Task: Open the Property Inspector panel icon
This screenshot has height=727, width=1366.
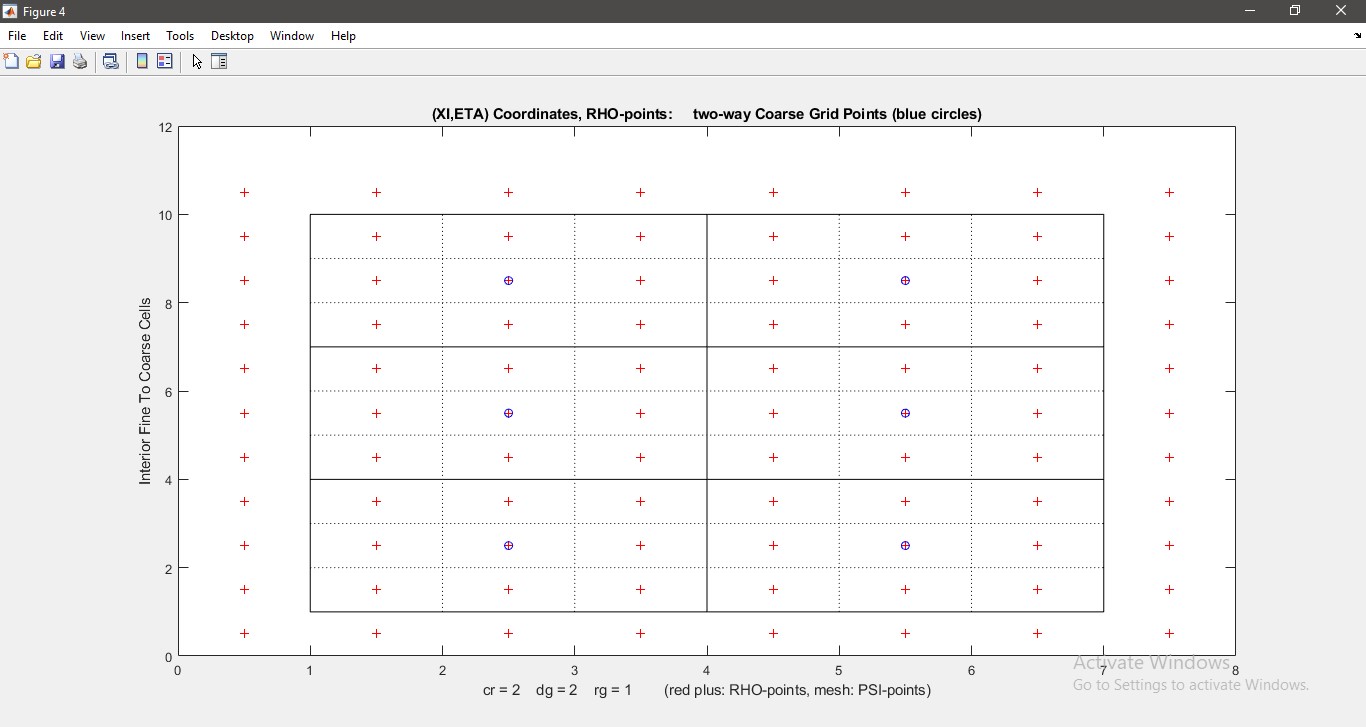Action: (220, 62)
